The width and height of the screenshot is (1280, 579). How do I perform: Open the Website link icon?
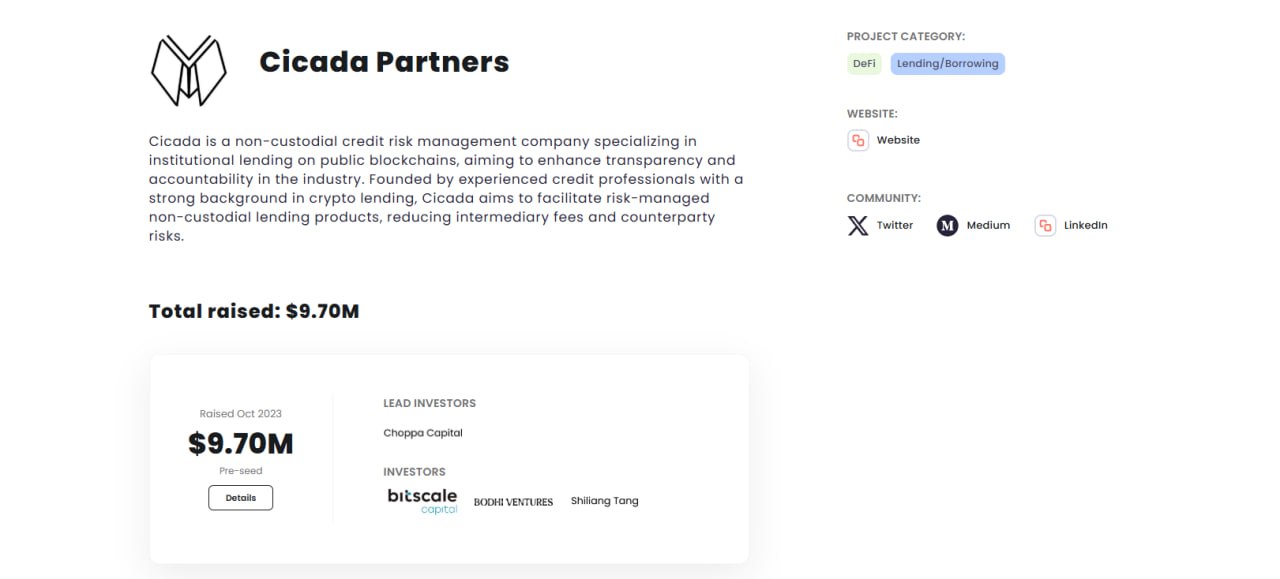click(858, 140)
